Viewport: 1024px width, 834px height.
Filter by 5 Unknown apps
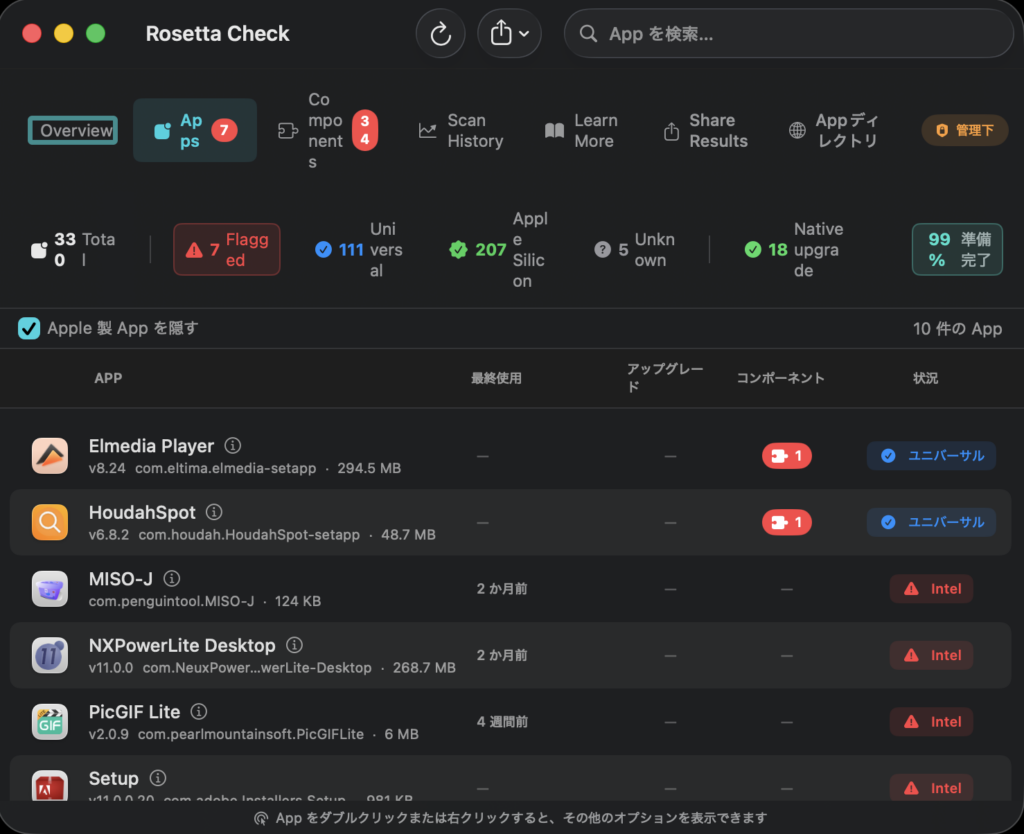point(634,249)
